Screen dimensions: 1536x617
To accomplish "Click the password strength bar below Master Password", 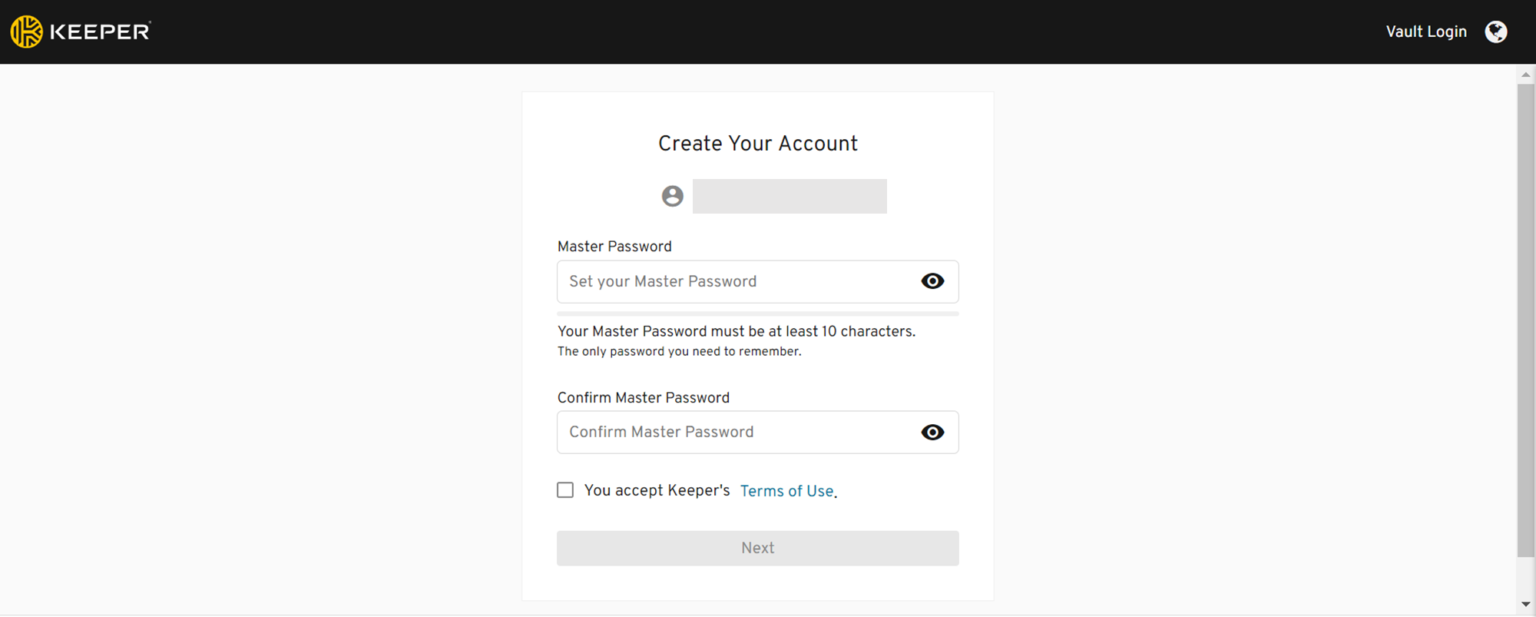I will tap(757, 312).
